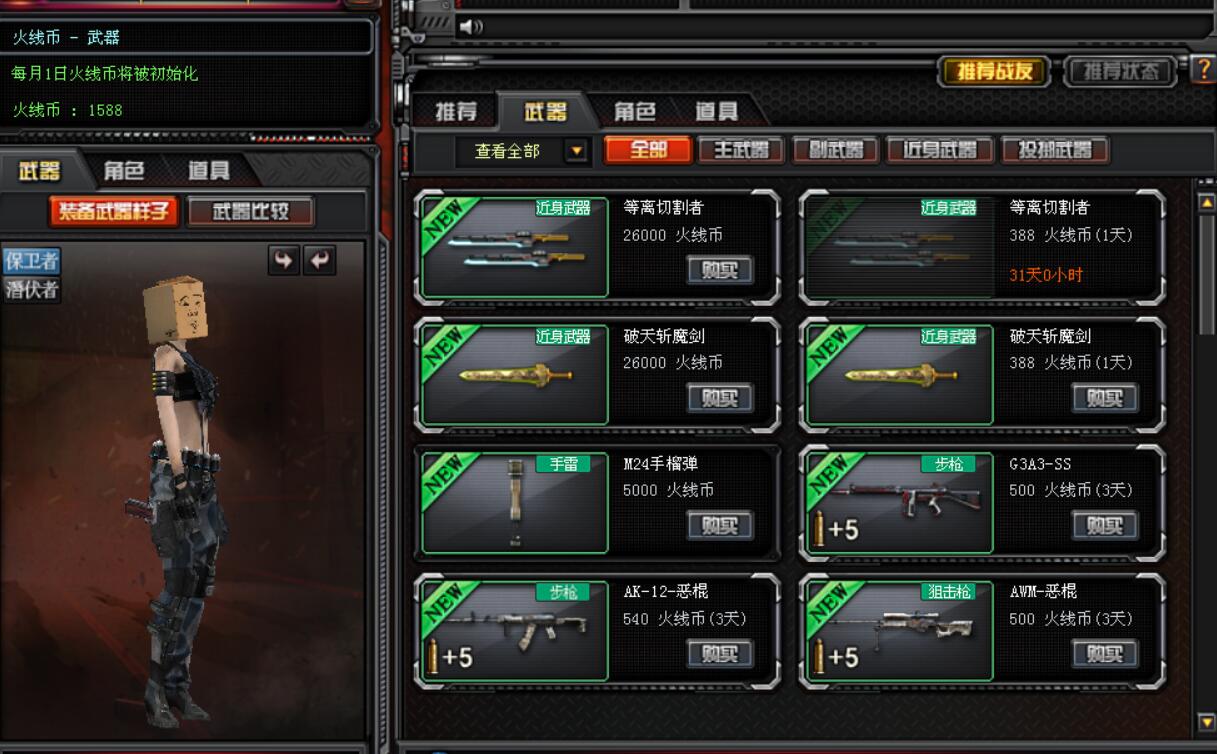
Task: Filter by 主武器 category
Action: pyautogui.click(x=741, y=150)
